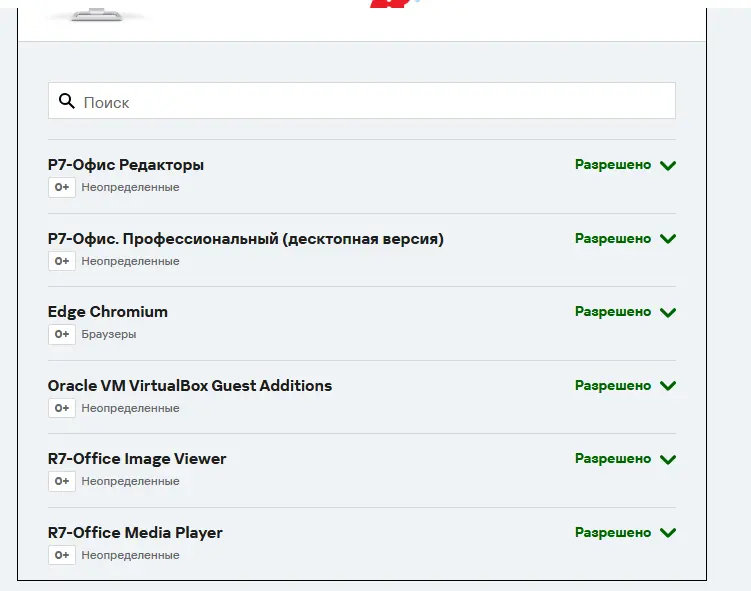751x591 pixels.
Task: Expand the chevron for Р7-Офис Редакторы
Action: (668, 166)
